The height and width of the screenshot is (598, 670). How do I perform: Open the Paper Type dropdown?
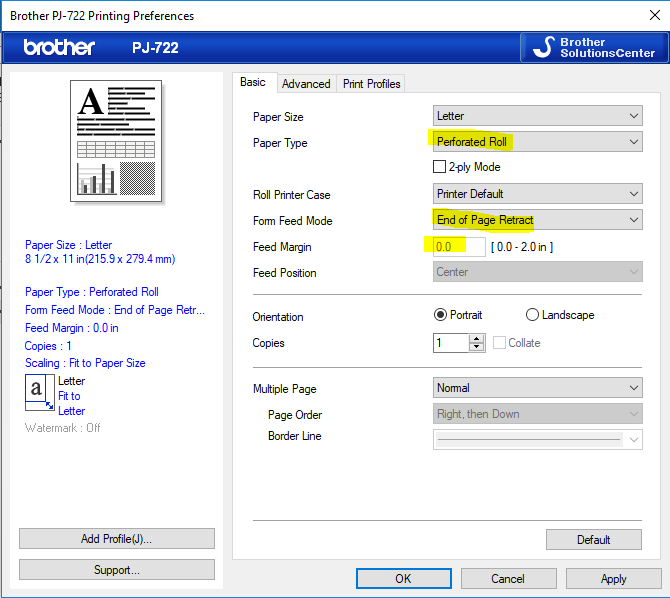point(538,141)
